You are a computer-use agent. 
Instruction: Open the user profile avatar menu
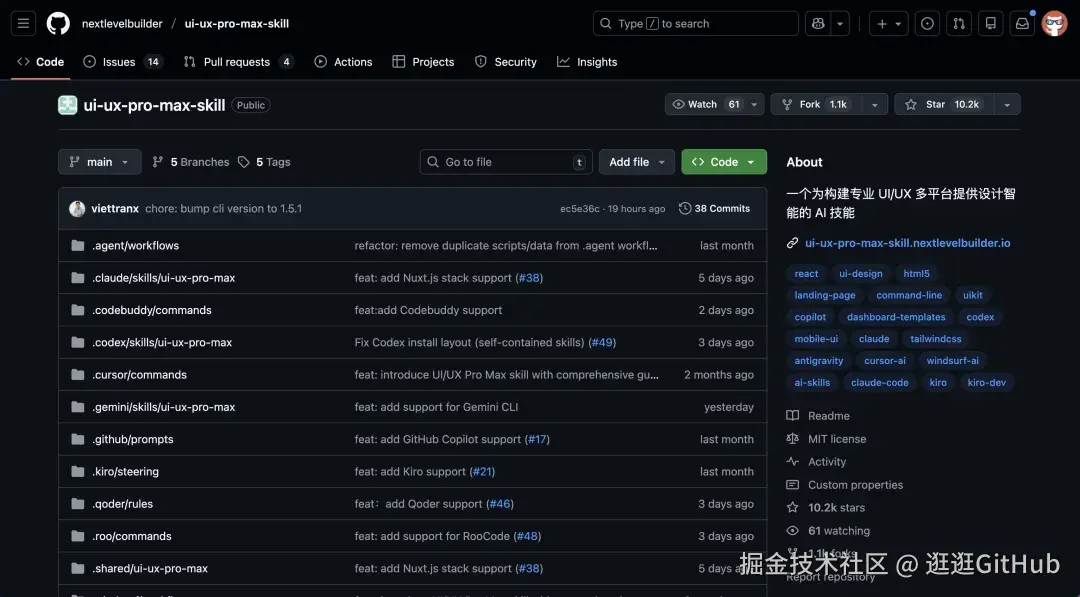[1054, 23]
